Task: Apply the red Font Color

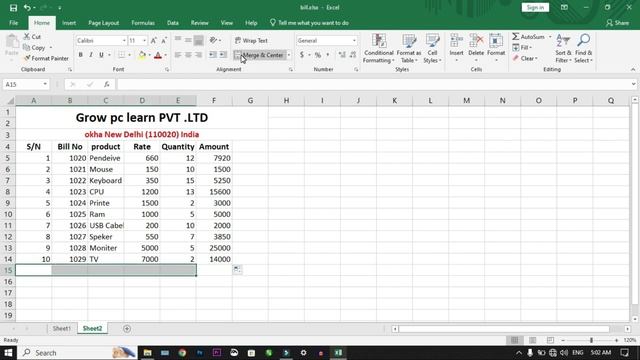Action: coord(158,55)
